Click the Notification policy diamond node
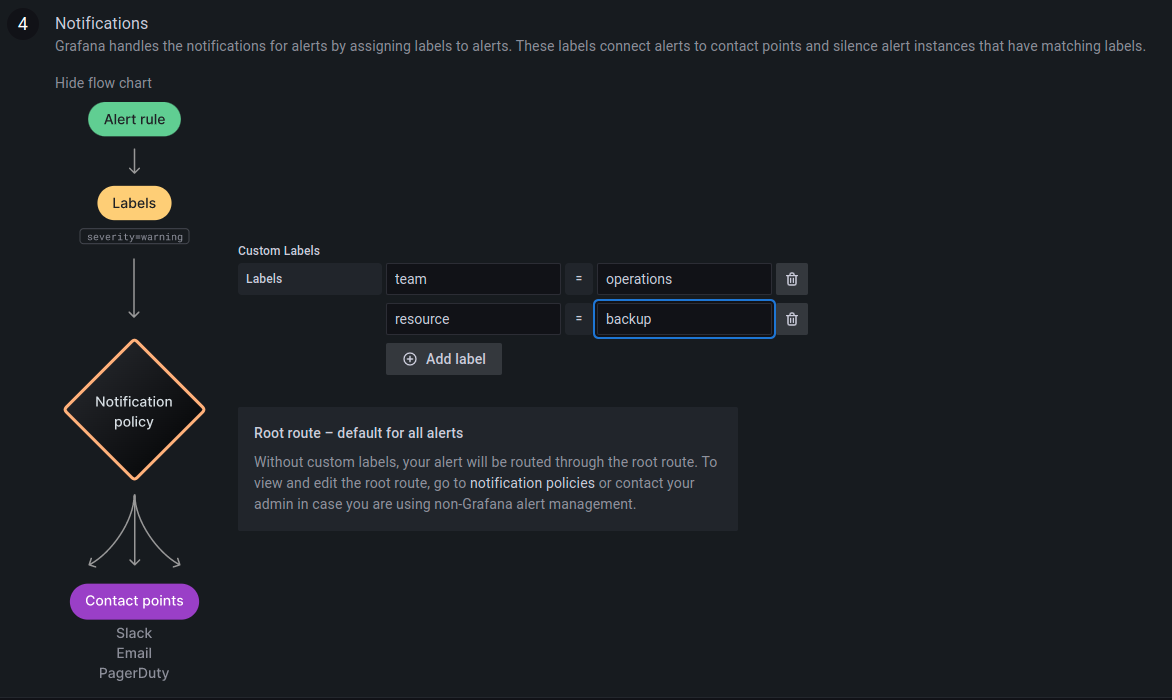Viewport: 1172px width, 700px height. click(x=134, y=411)
